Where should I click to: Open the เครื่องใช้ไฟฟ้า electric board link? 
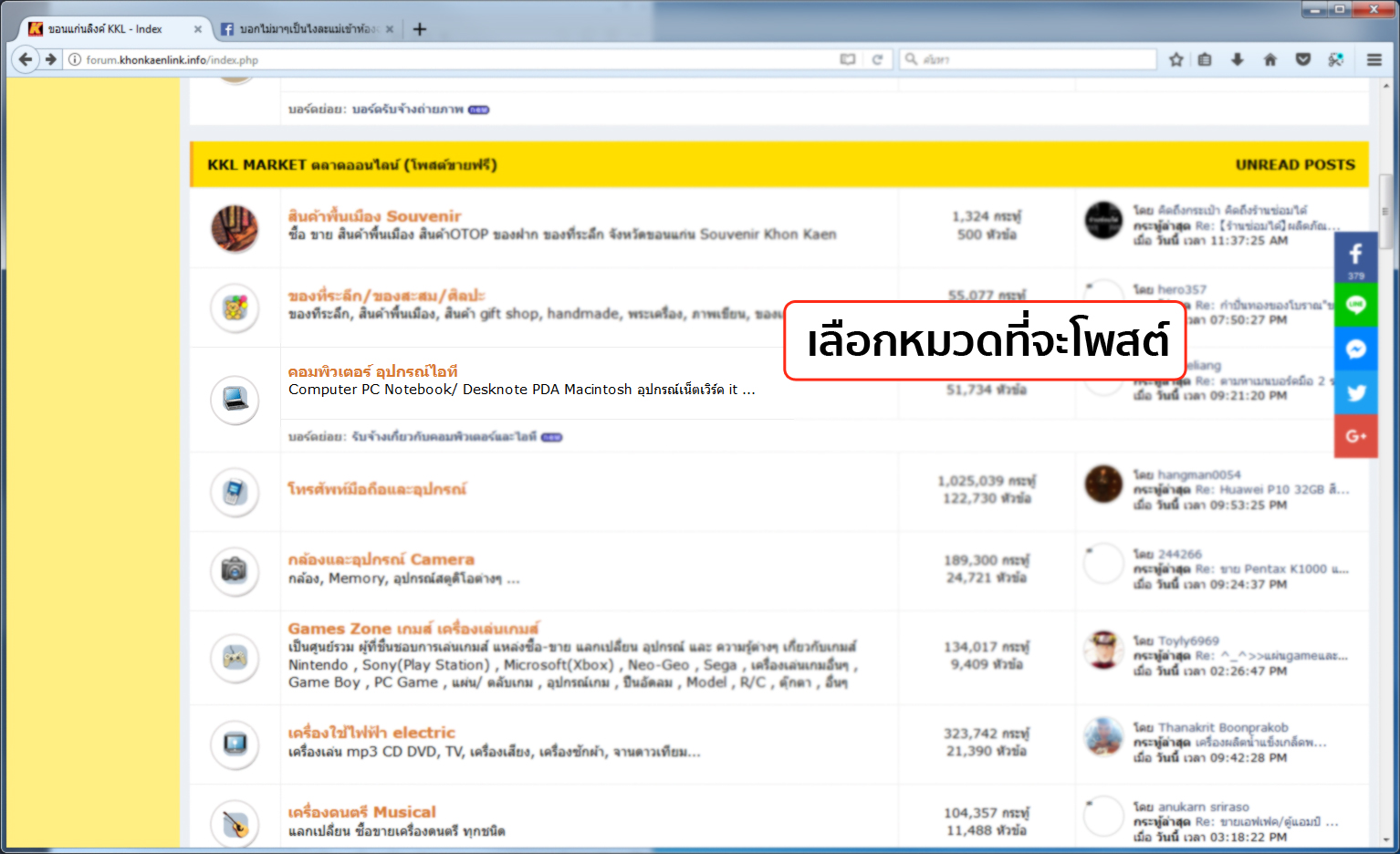(x=371, y=733)
